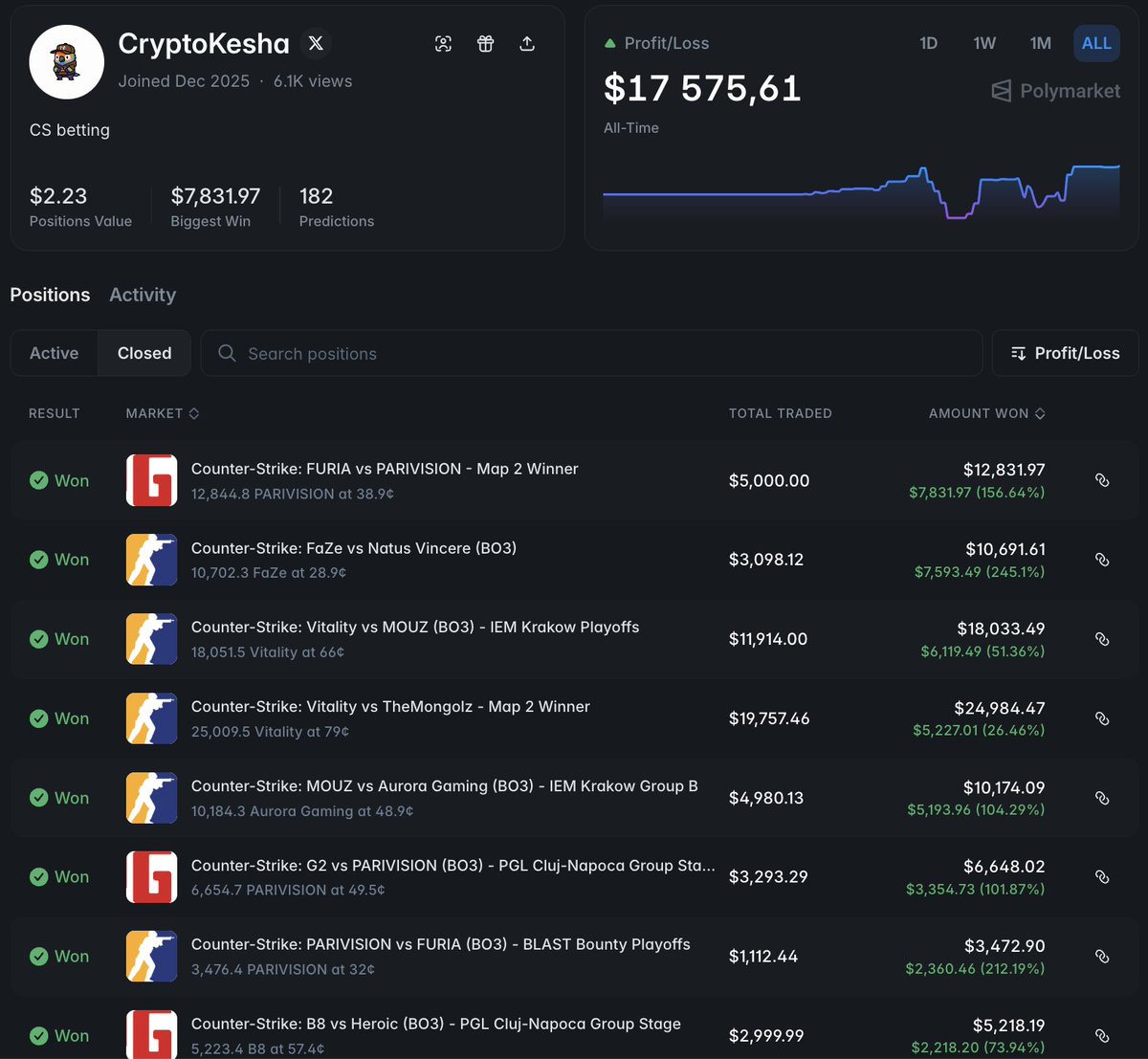The height and width of the screenshot is (1059, 1148).
Task: Copy link for FaZe vs Natus Vincere row
Action: coord(1102,560)
